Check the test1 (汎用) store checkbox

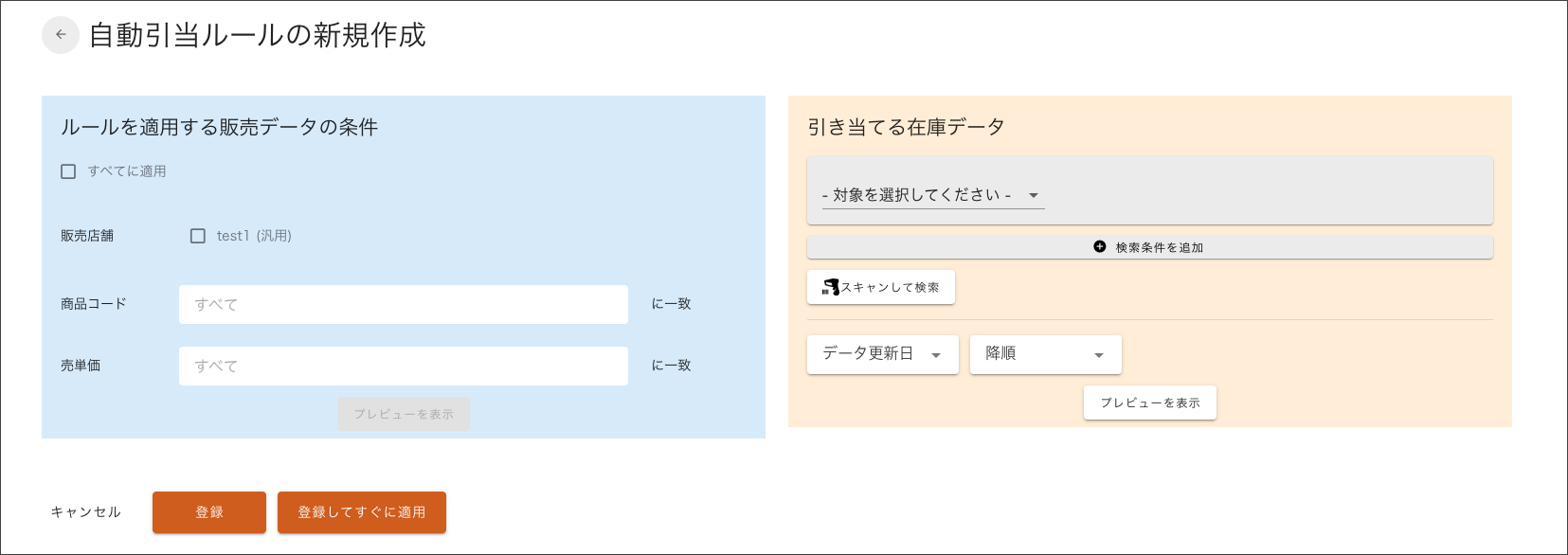(198, 236)
